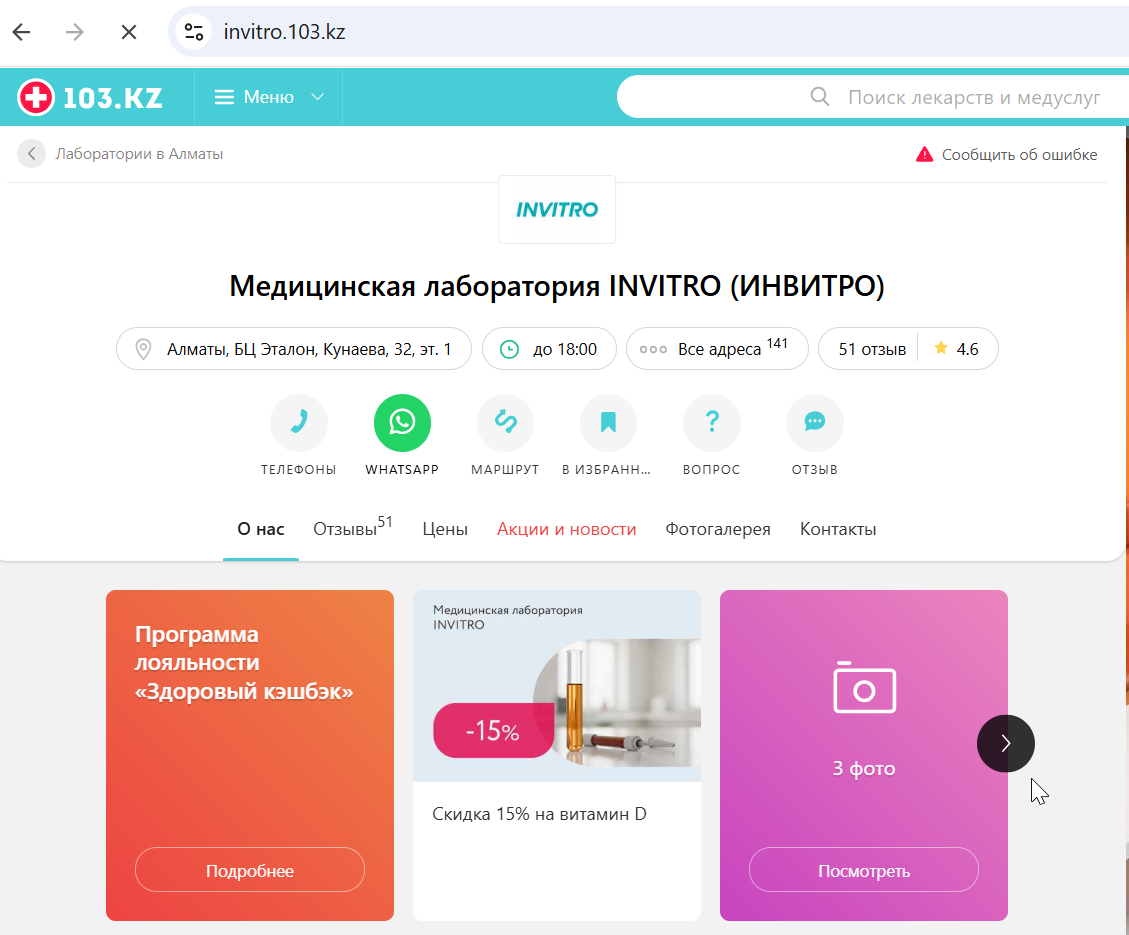
Task: Click the location pin icon
Action: pos(143,349)
